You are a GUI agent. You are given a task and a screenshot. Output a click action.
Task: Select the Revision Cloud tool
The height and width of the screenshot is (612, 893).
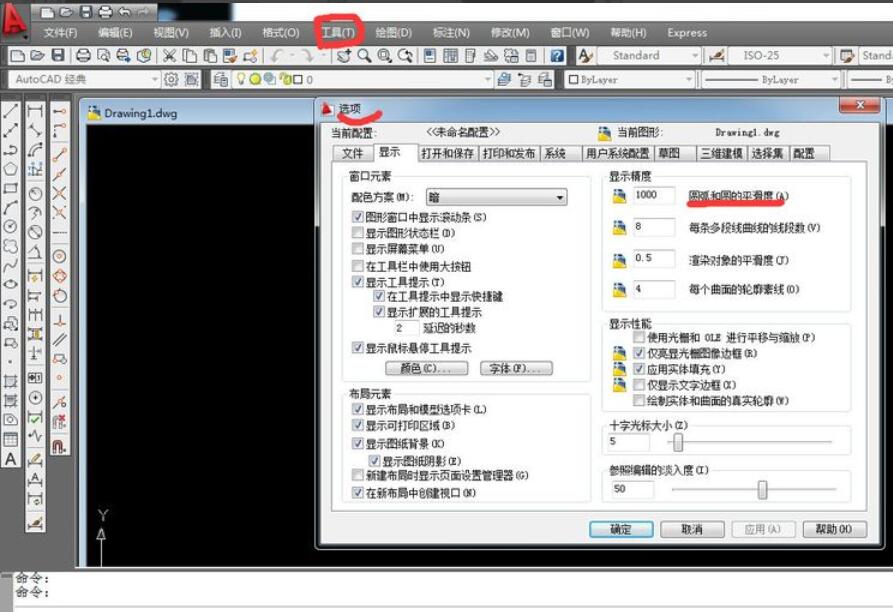10,247
